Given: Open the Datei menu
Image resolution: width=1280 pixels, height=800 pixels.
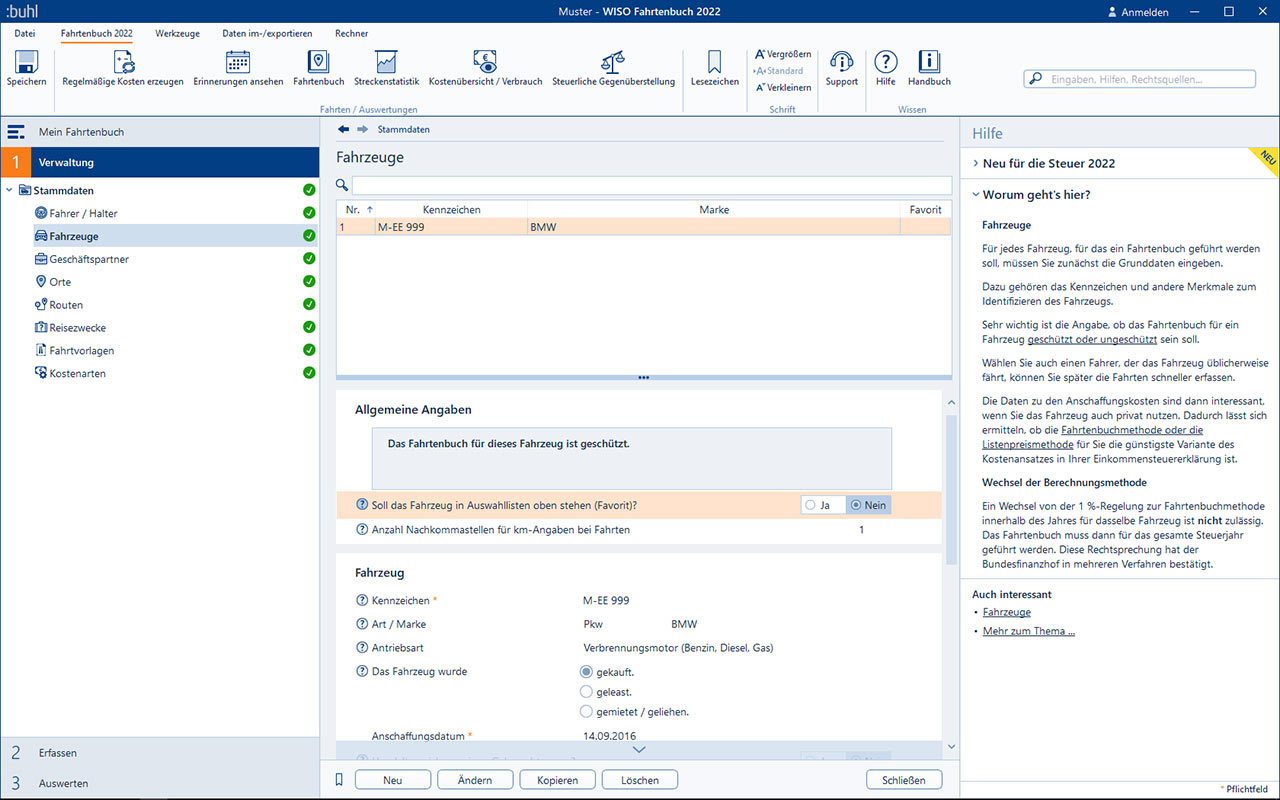Looking at the screenshot, I should 25,33.
